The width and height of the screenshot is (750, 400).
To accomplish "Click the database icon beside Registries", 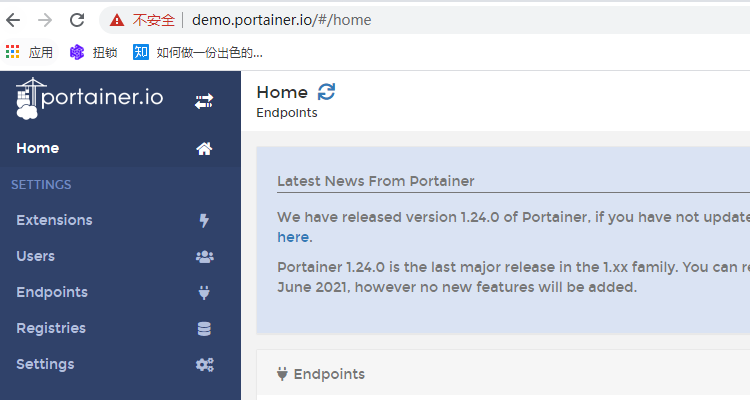I will [204, 329].
